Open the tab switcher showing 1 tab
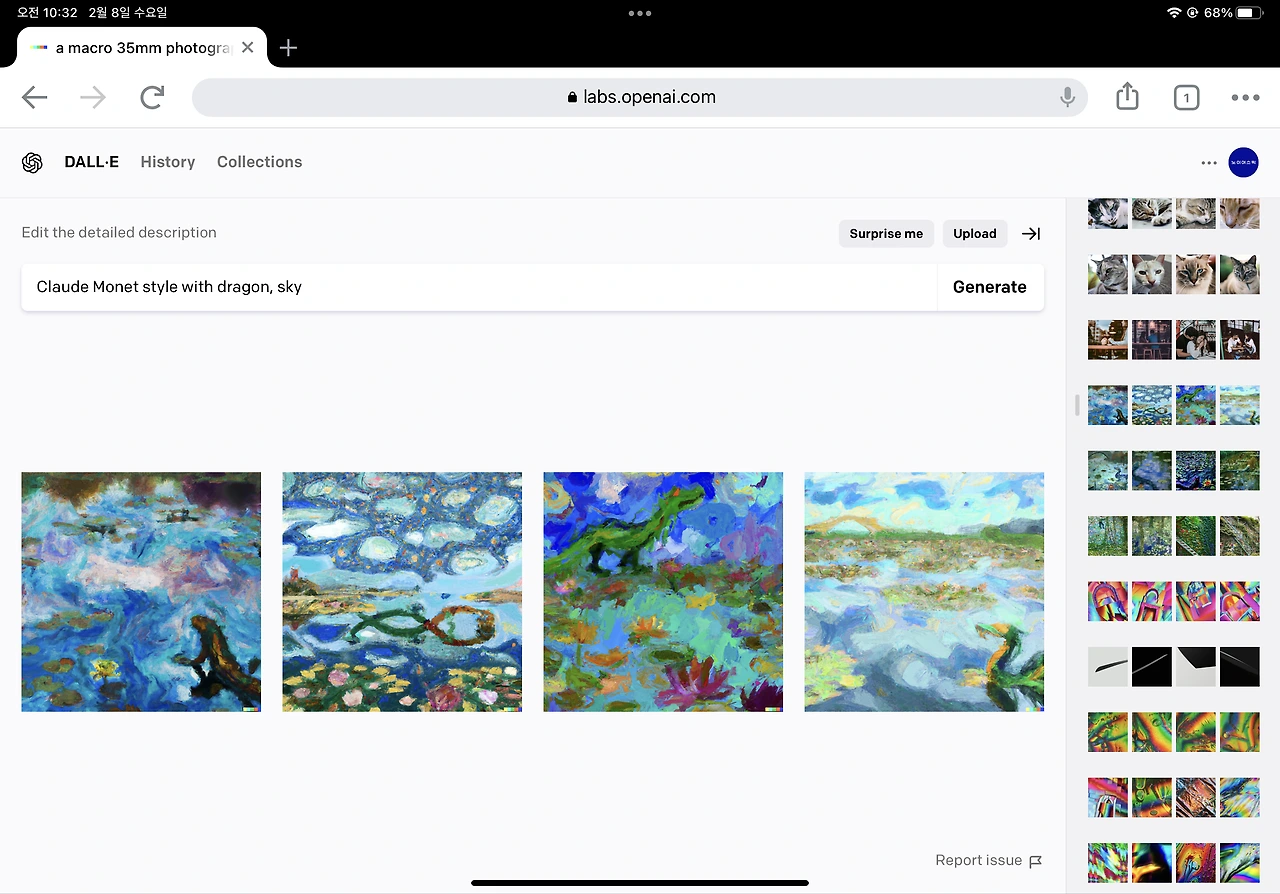 1186,97
